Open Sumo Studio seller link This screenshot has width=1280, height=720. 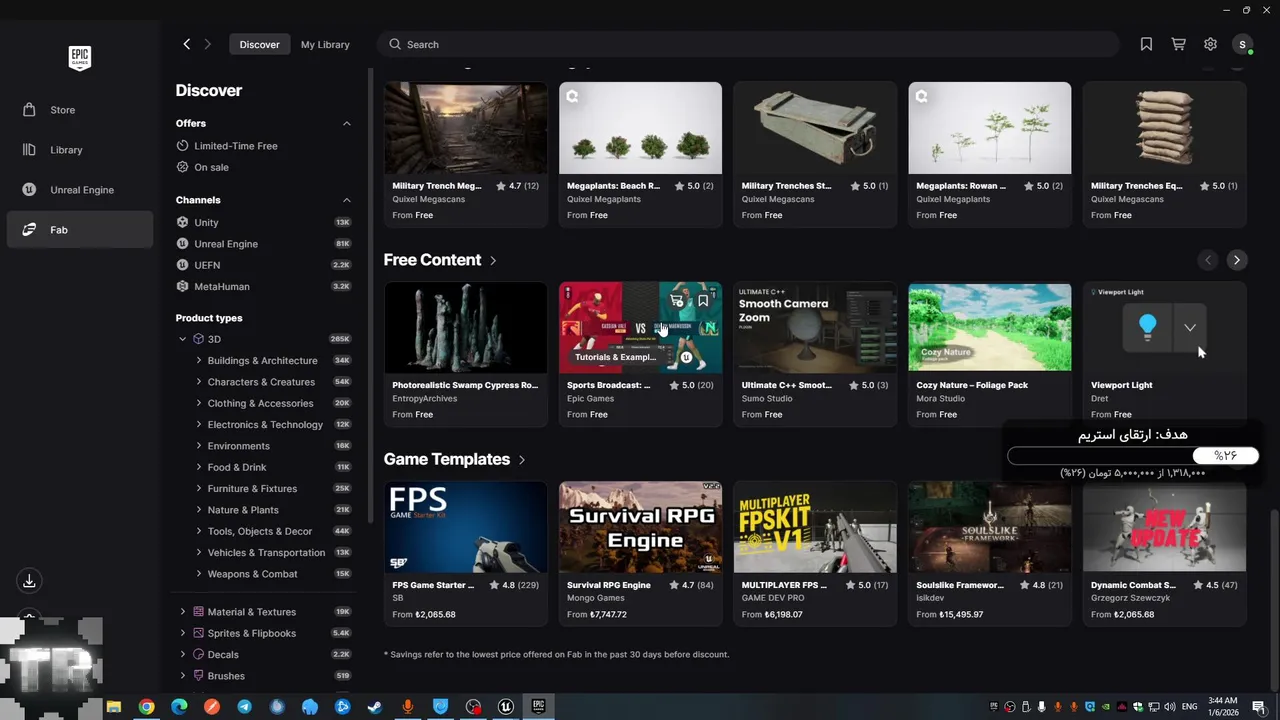tap(767, 398)
